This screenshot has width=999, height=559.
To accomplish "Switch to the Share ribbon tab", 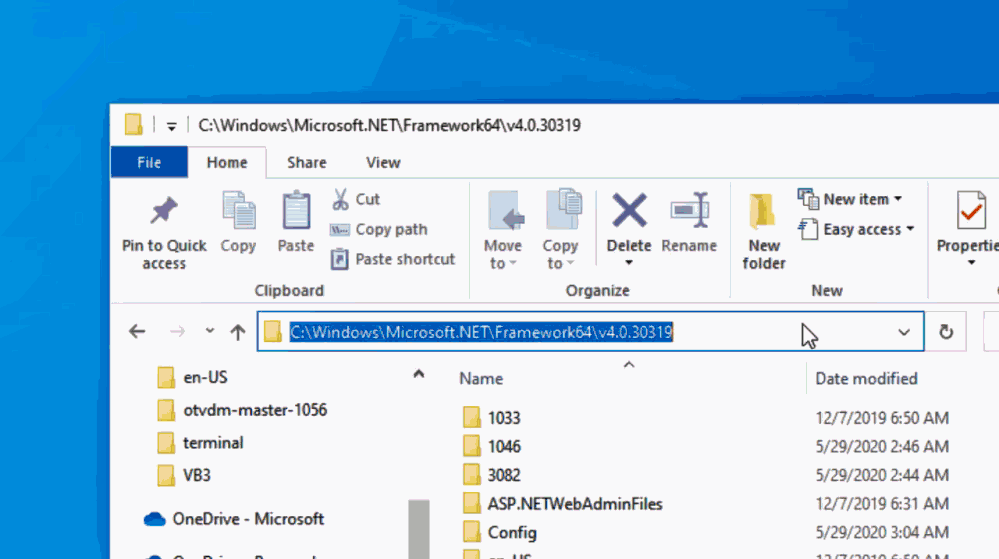I will pyautogui.click(x=306, y=163).
